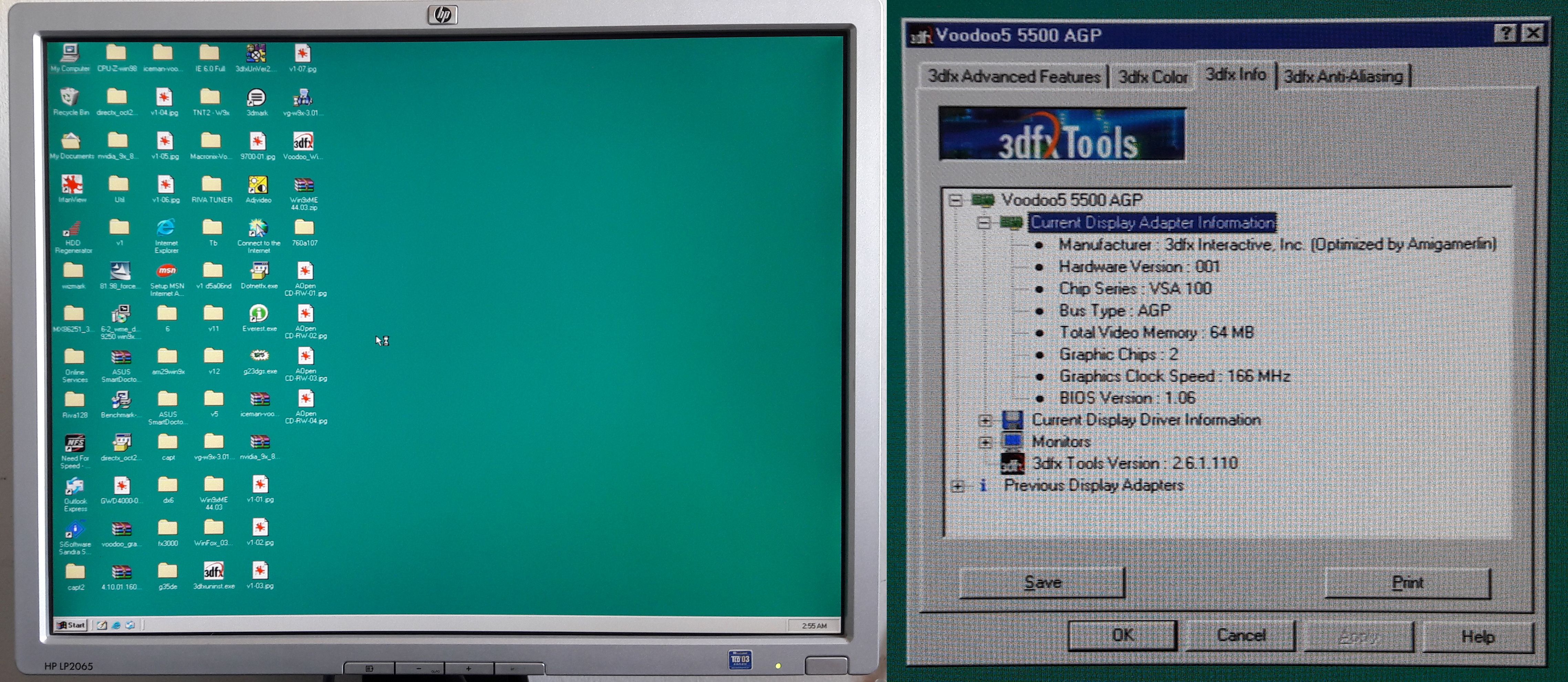Select the 'BIOS Version : 1.06' row

coord(1127,398)
